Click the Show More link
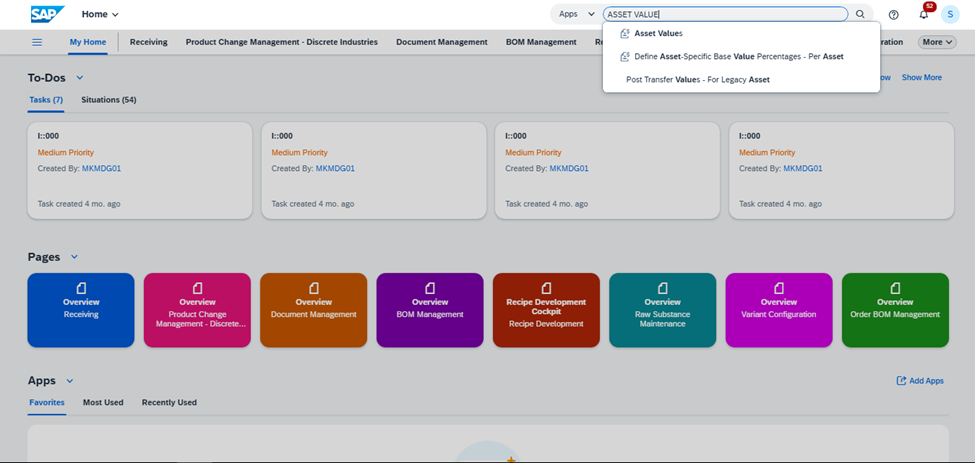 point(922,78)
